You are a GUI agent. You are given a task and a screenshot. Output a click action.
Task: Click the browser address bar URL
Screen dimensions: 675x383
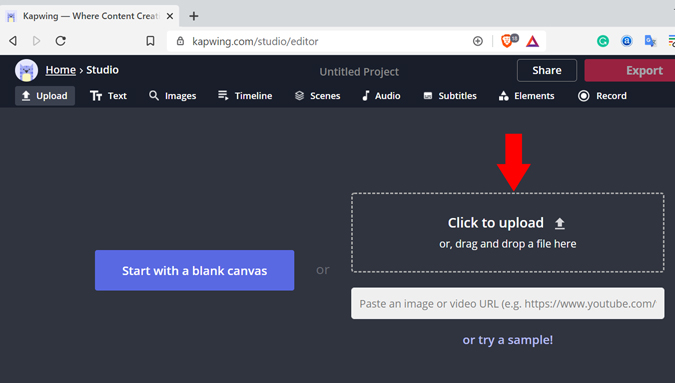point(255,41)
